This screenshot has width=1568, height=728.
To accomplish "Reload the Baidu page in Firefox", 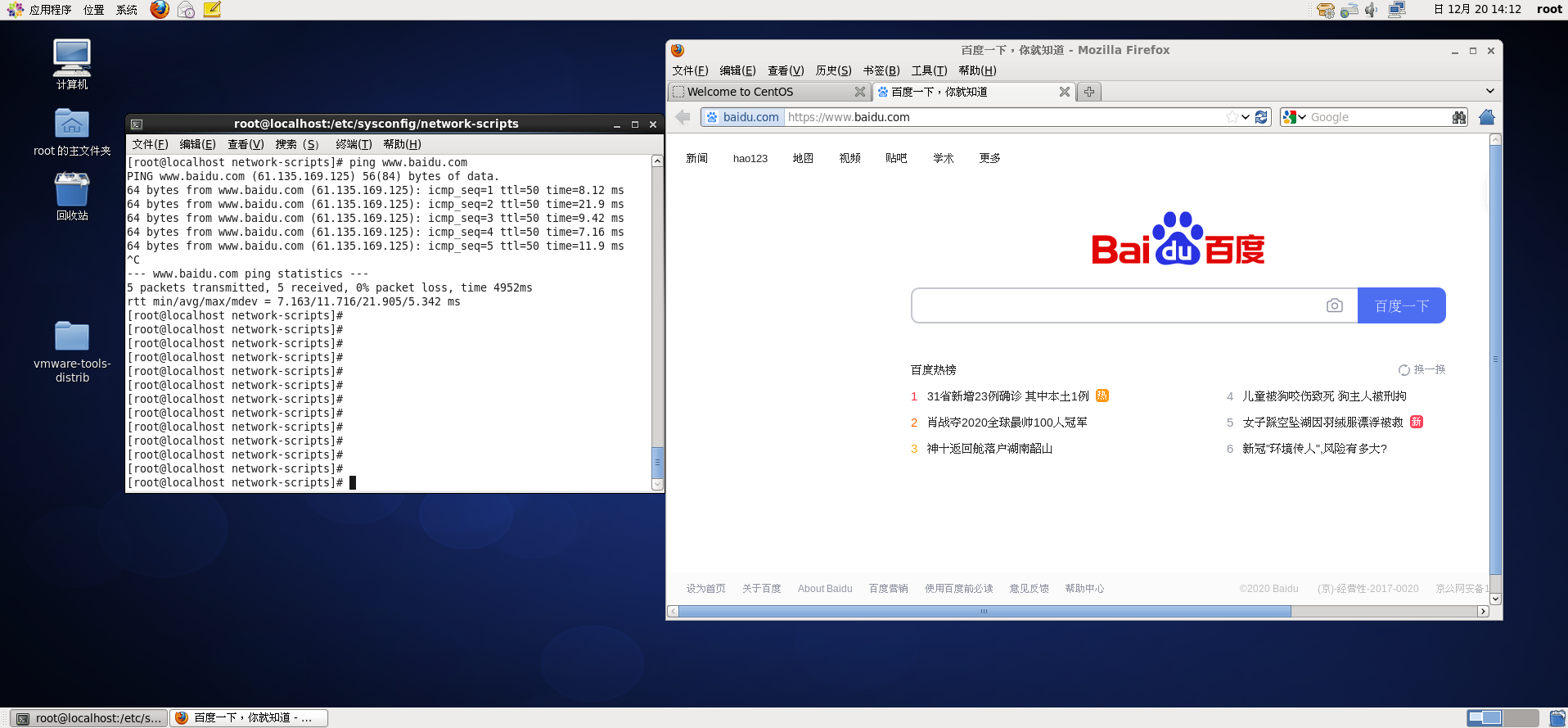I will tap(1261, 117).
